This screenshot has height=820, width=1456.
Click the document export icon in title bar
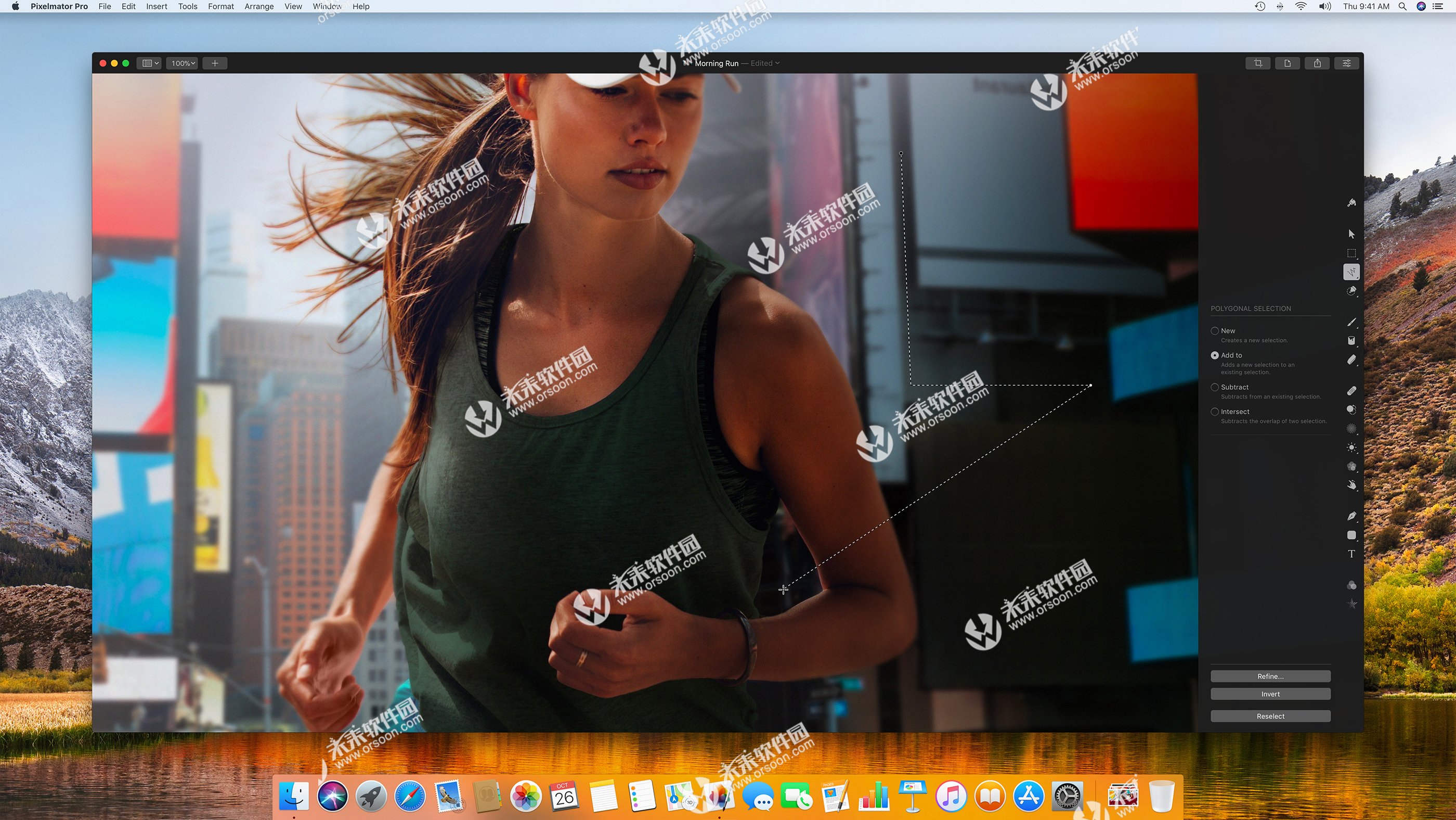coord(1287,63)
